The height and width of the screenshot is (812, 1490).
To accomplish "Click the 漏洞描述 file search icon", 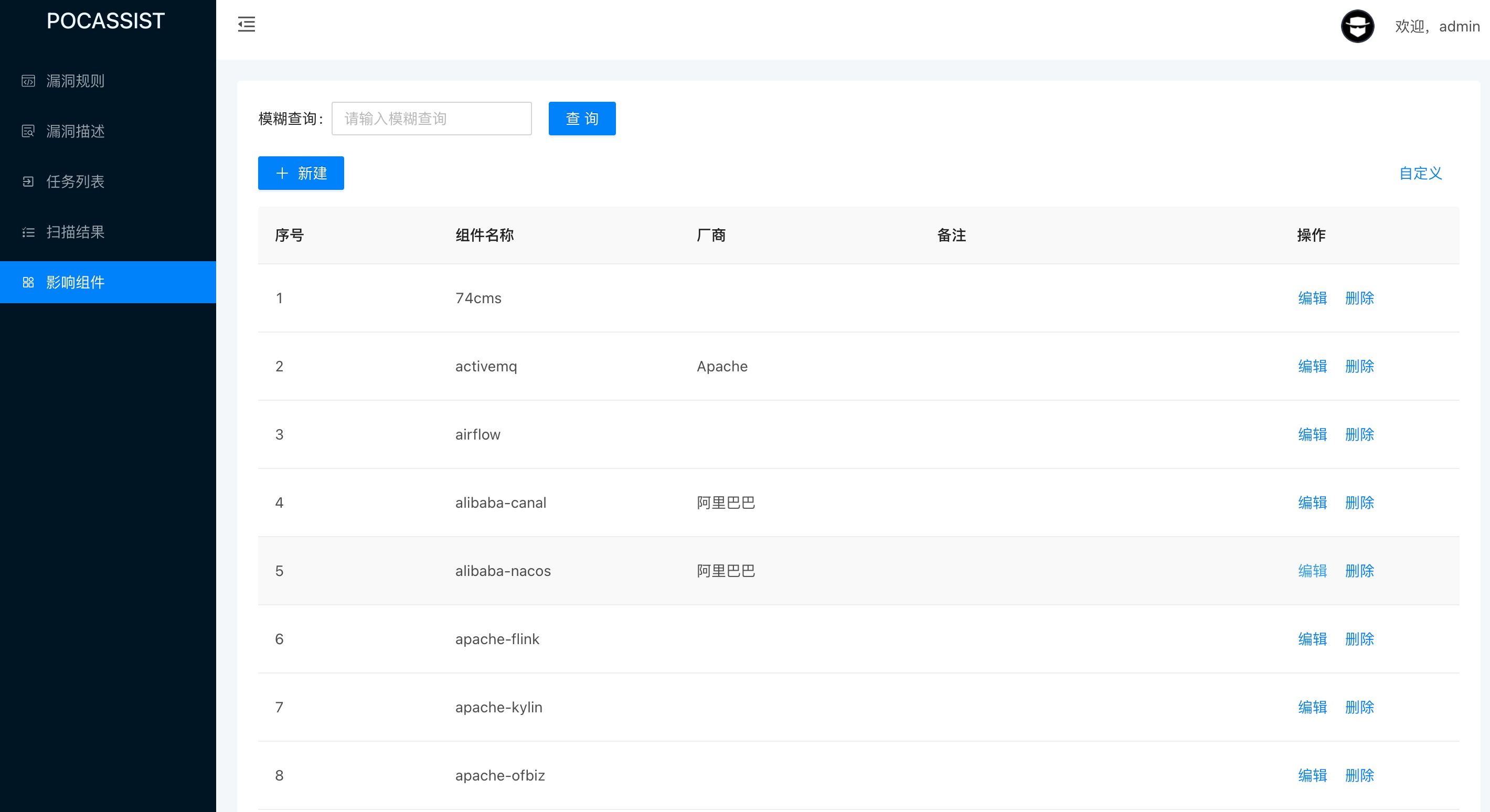I will (28, 131).
